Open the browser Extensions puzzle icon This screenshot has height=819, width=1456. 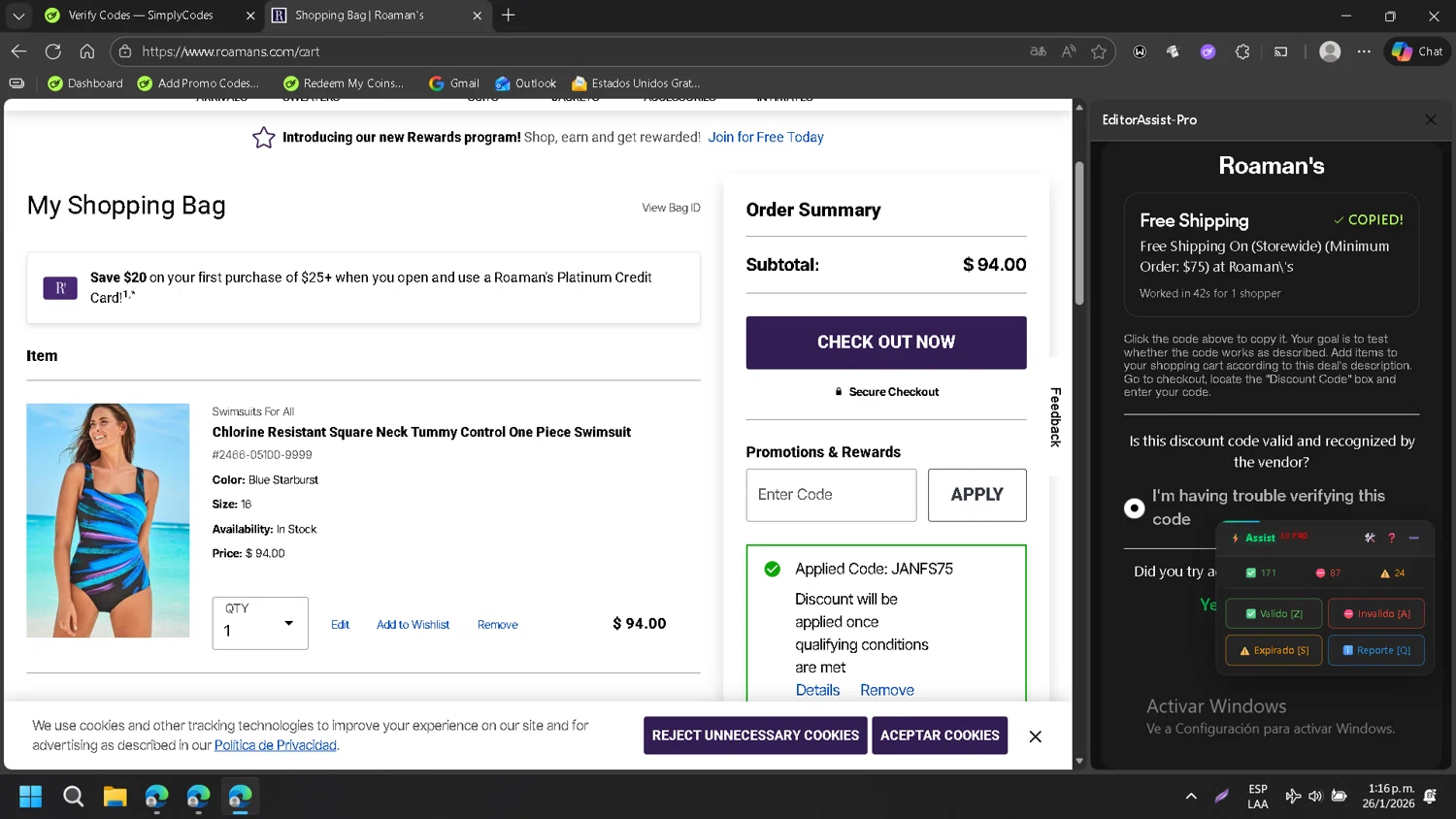click(1242, 51)
